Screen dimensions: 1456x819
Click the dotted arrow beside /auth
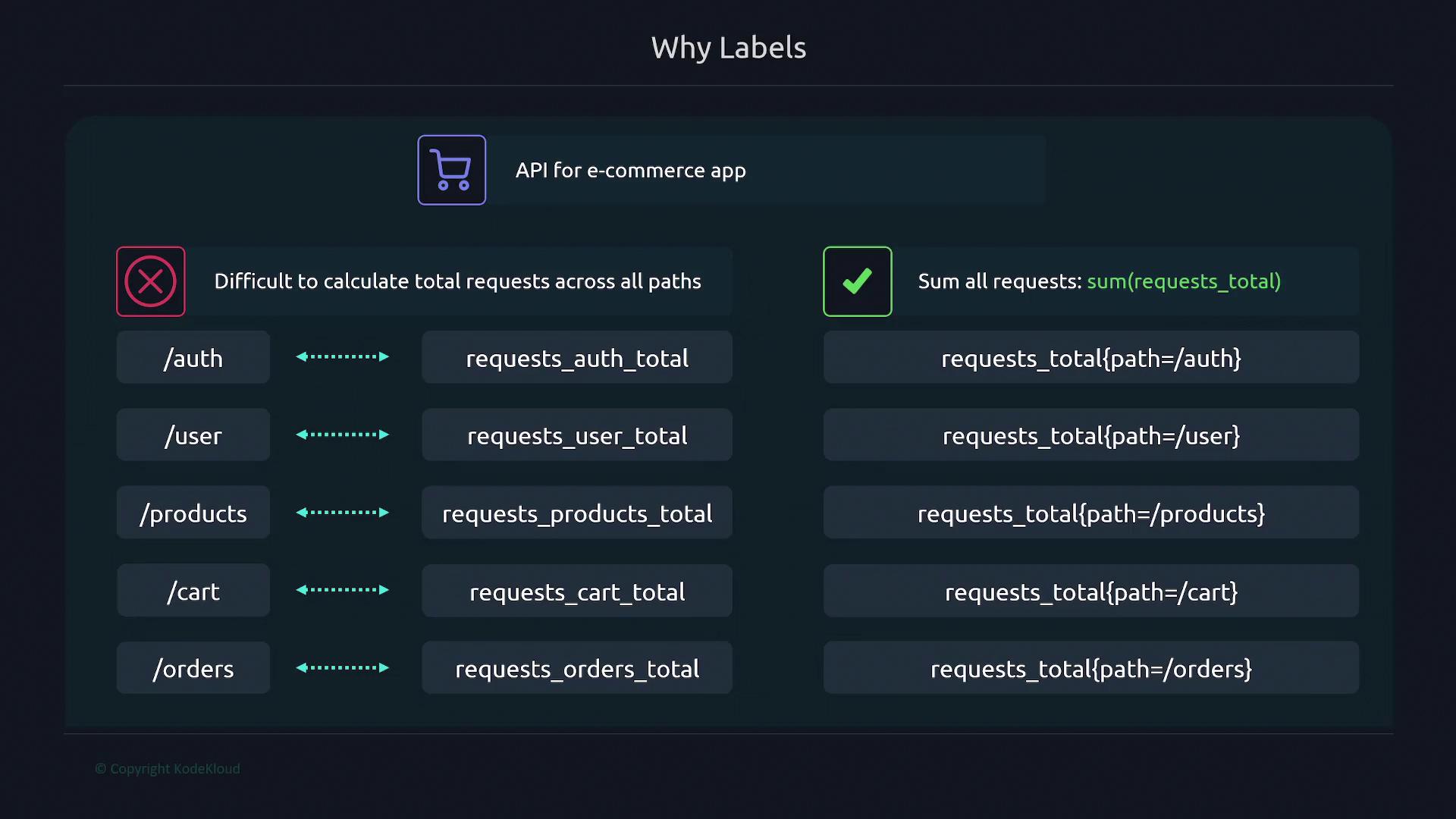coord(342,356)
